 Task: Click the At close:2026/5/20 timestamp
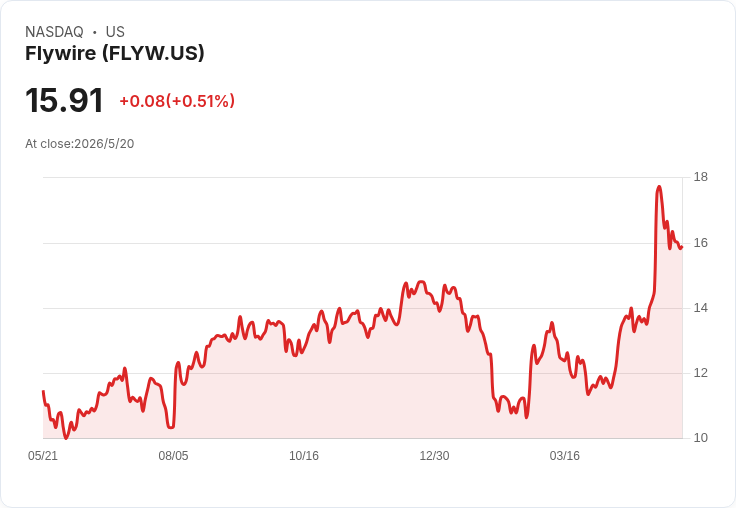80,144
